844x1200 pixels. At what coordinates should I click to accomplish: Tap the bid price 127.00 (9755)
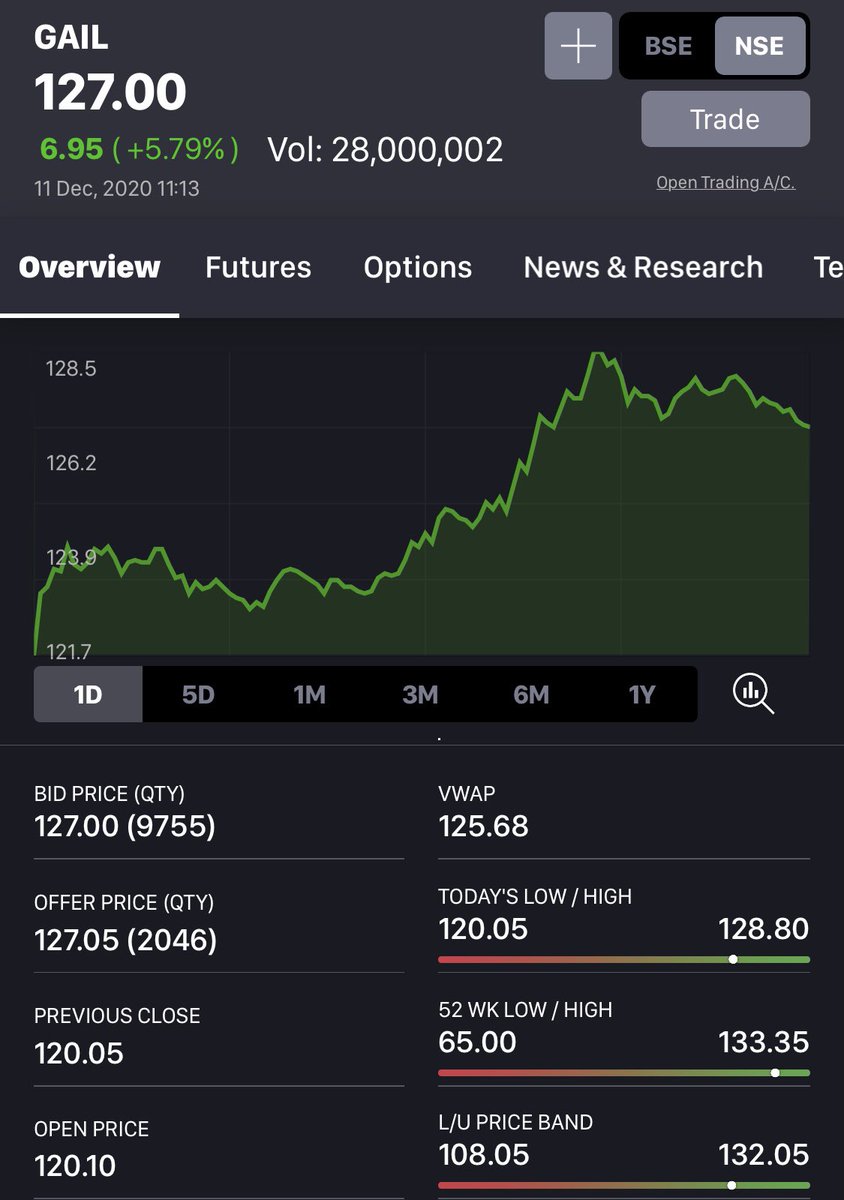pos(125,827)
